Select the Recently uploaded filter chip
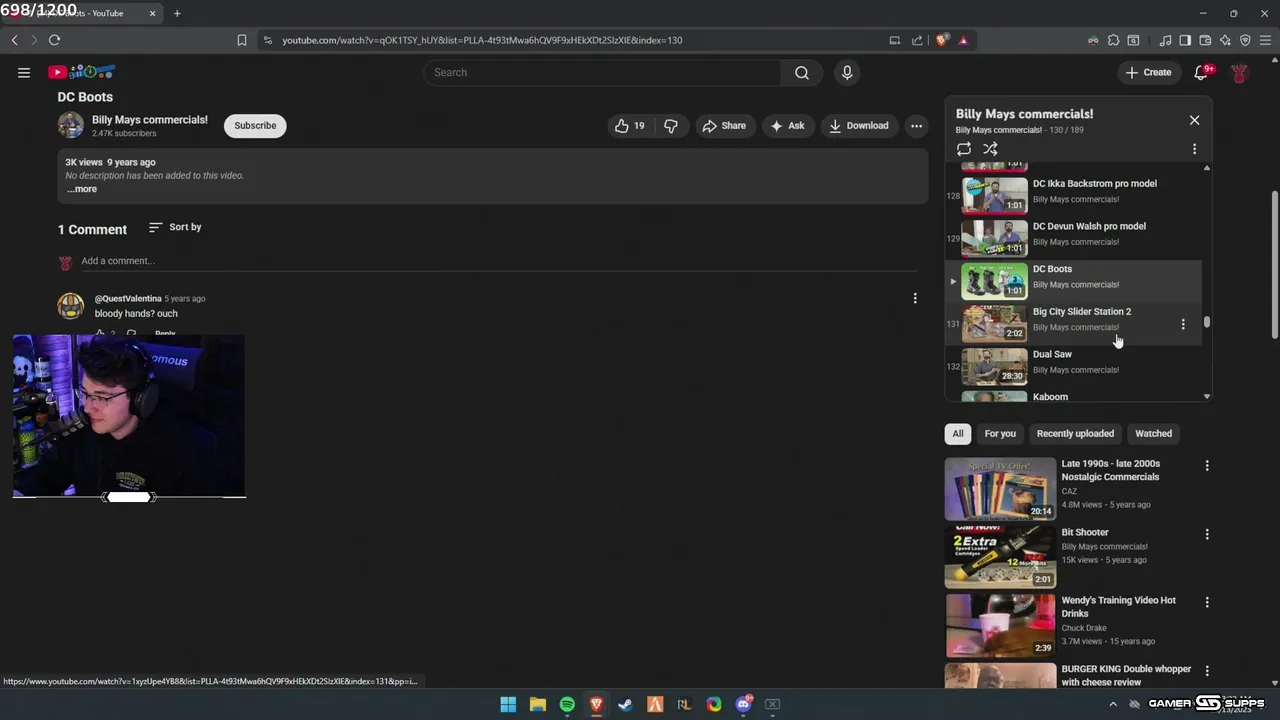This screenshot has width=1280, height=720. click(1075, 434)
